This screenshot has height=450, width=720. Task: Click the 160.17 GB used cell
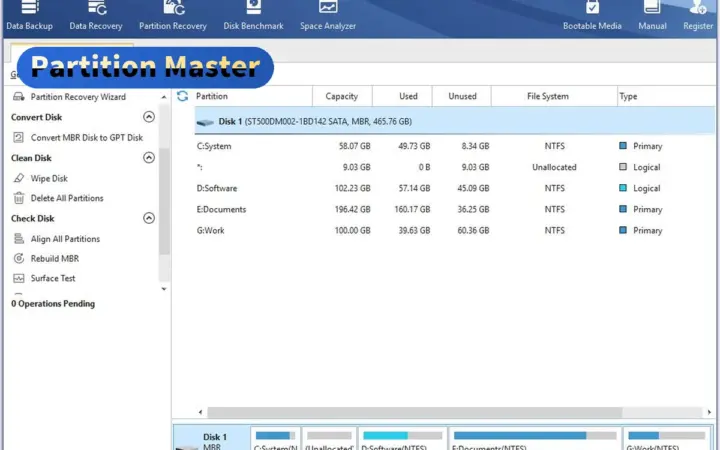(412, 209)
